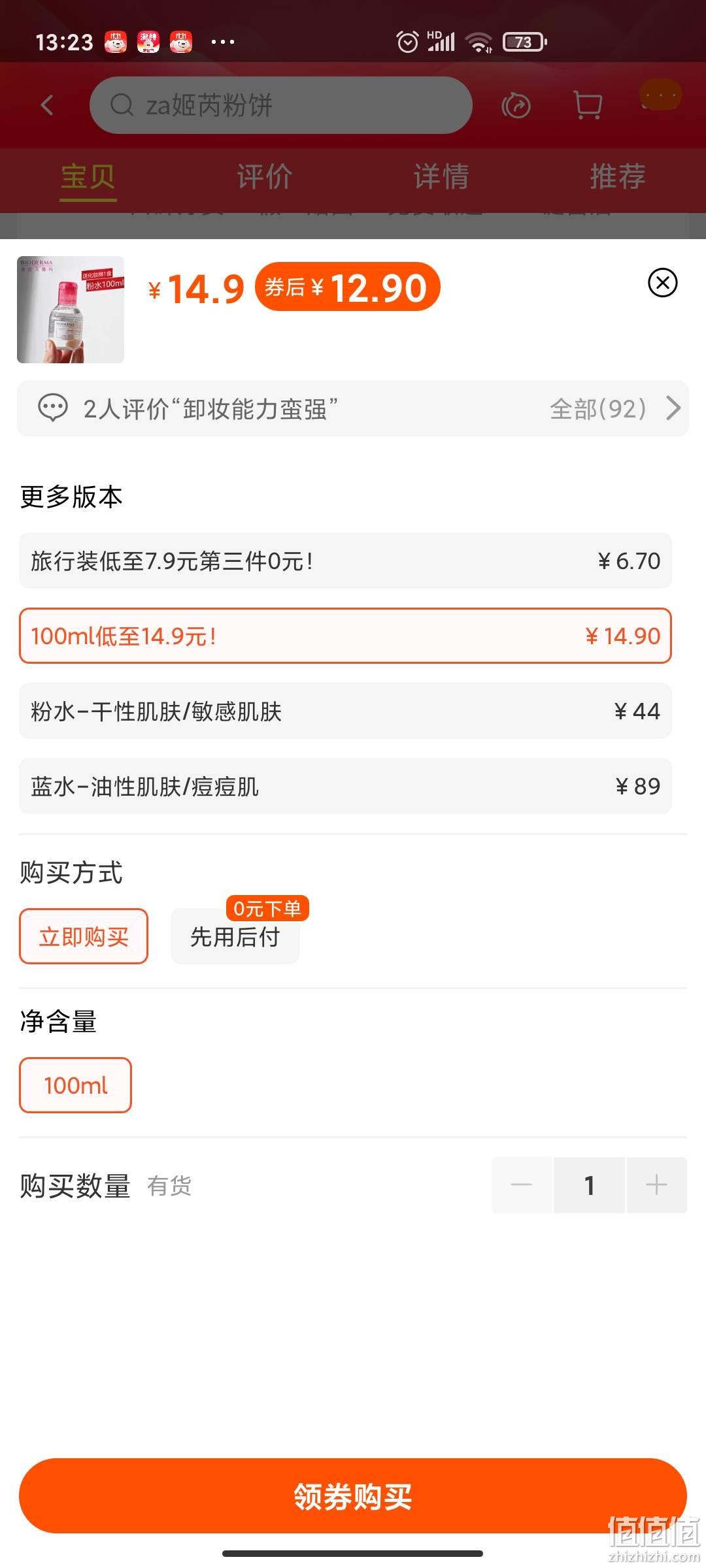Choose 蓝水 oily skin ¥89 option
This screenshot has height=1568, width=706.
345,786
